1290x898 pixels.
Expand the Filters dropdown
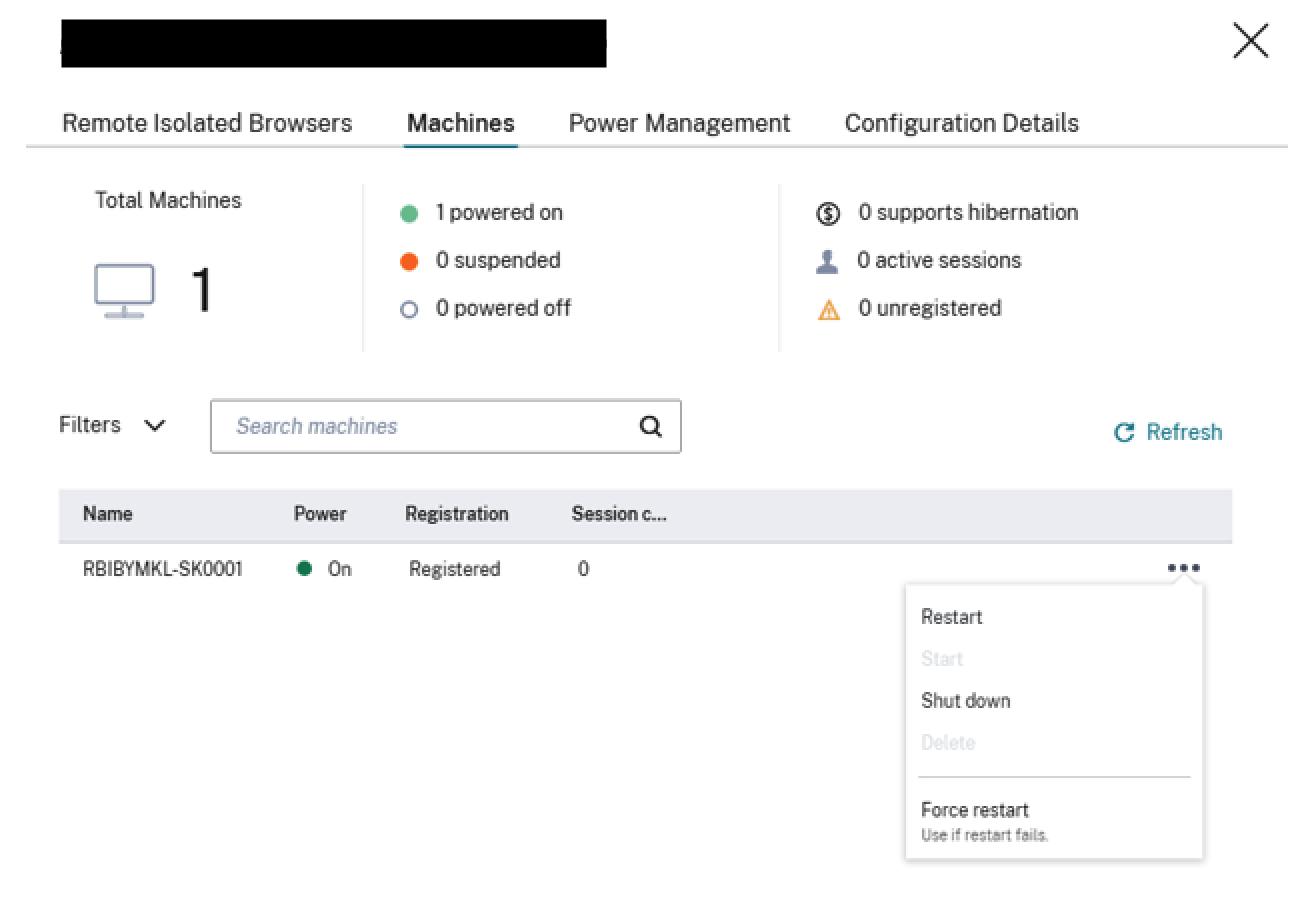pos(112,425)
